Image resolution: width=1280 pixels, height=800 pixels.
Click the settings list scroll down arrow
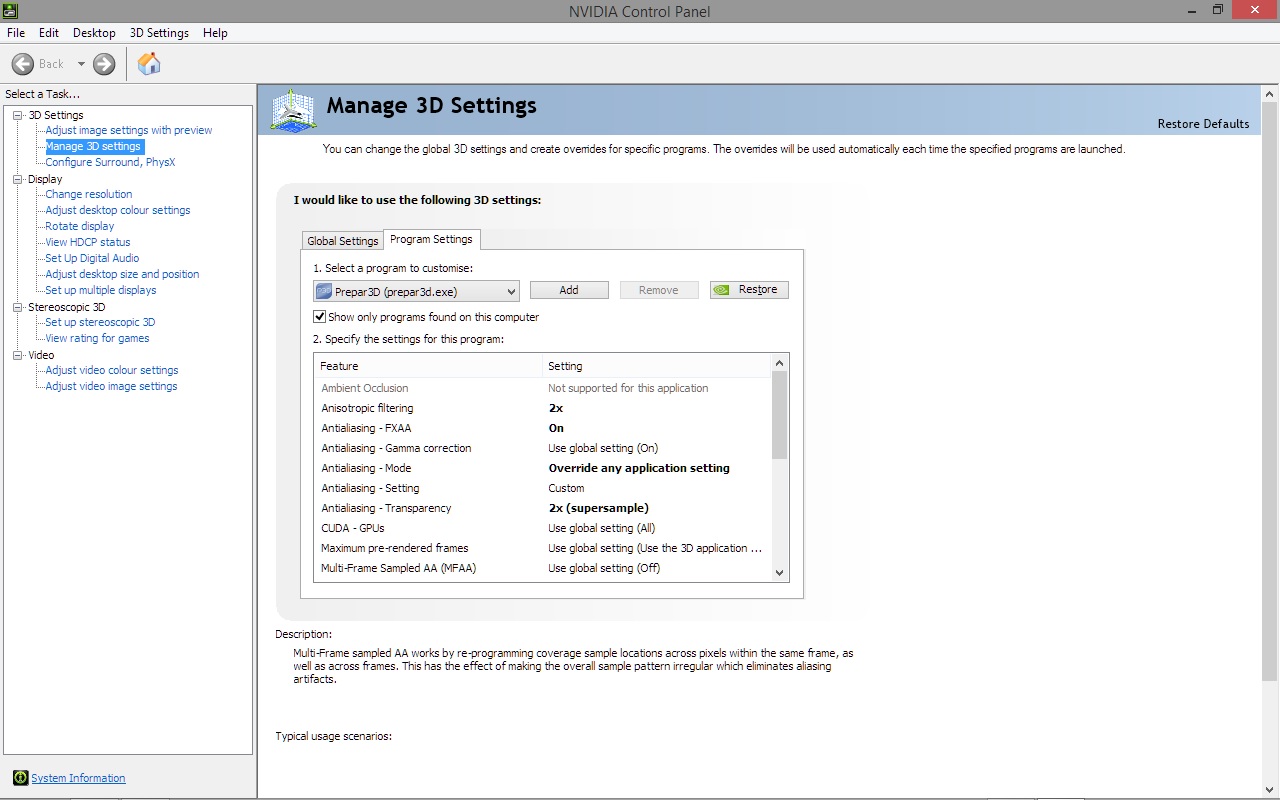coord(780,572)
